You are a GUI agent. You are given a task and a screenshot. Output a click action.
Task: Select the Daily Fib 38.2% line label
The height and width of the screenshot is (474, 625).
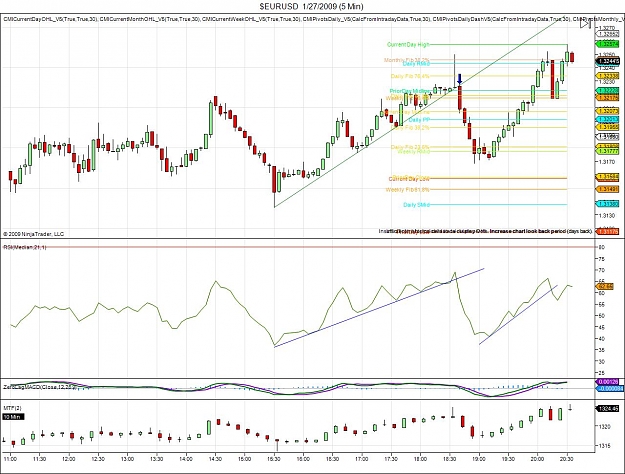[410, 128]
